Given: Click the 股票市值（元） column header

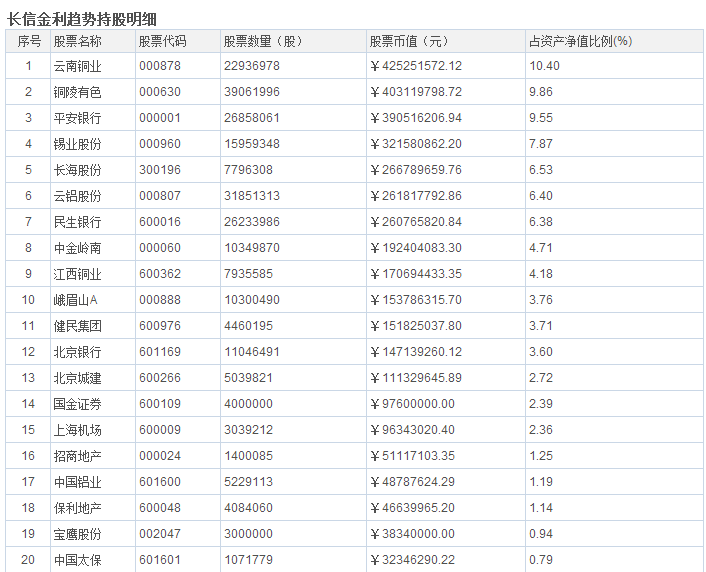Looking at the screenshot, I should pyautogui.click(x=410, y=41).
